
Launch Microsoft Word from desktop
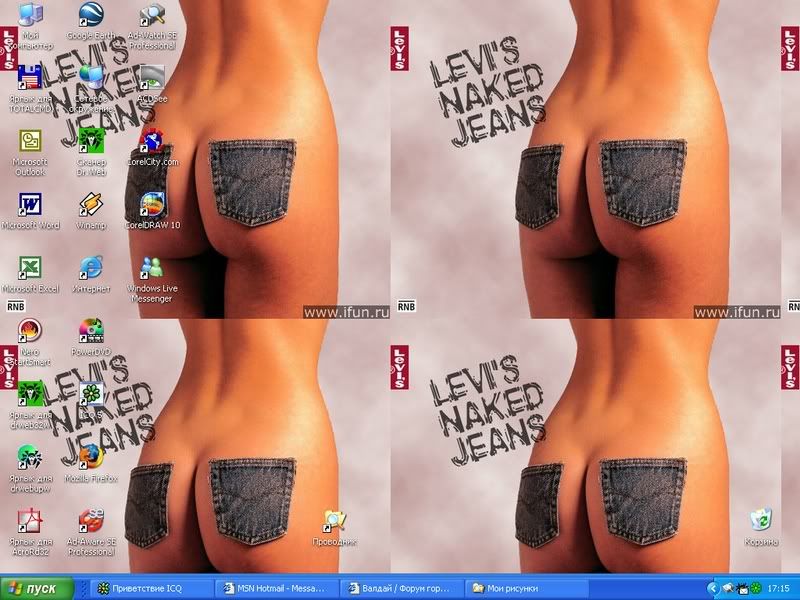(30, 205)
